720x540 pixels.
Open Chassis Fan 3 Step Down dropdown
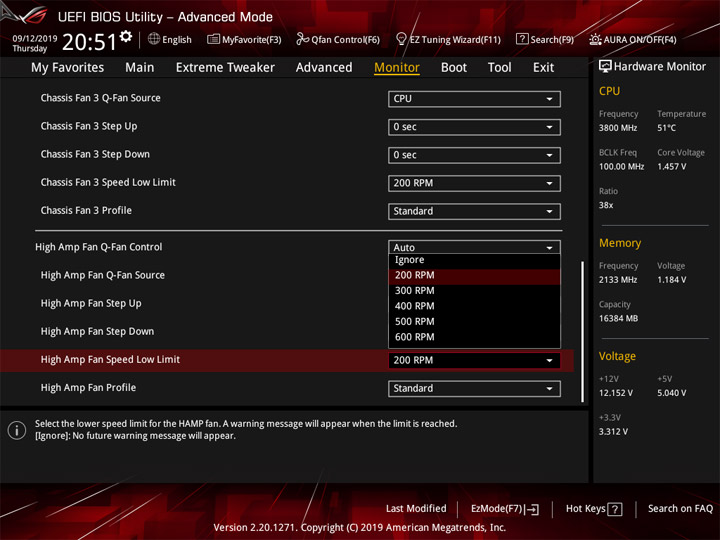[474, 155]
